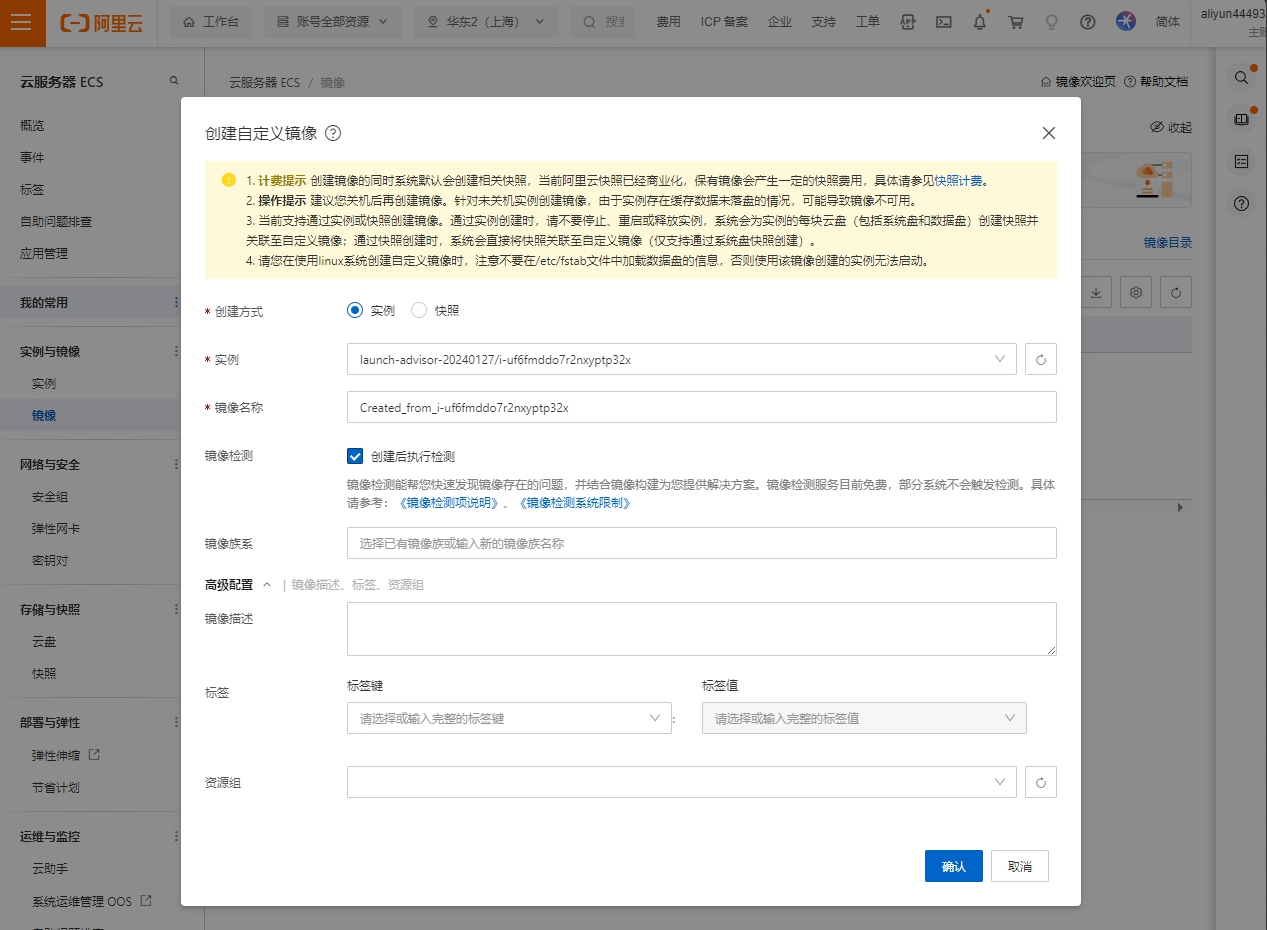Click the shopping cart icon in the header
Image resolution: width=1267 pixels, height=930 pixels.
(x=1016, y=22)
